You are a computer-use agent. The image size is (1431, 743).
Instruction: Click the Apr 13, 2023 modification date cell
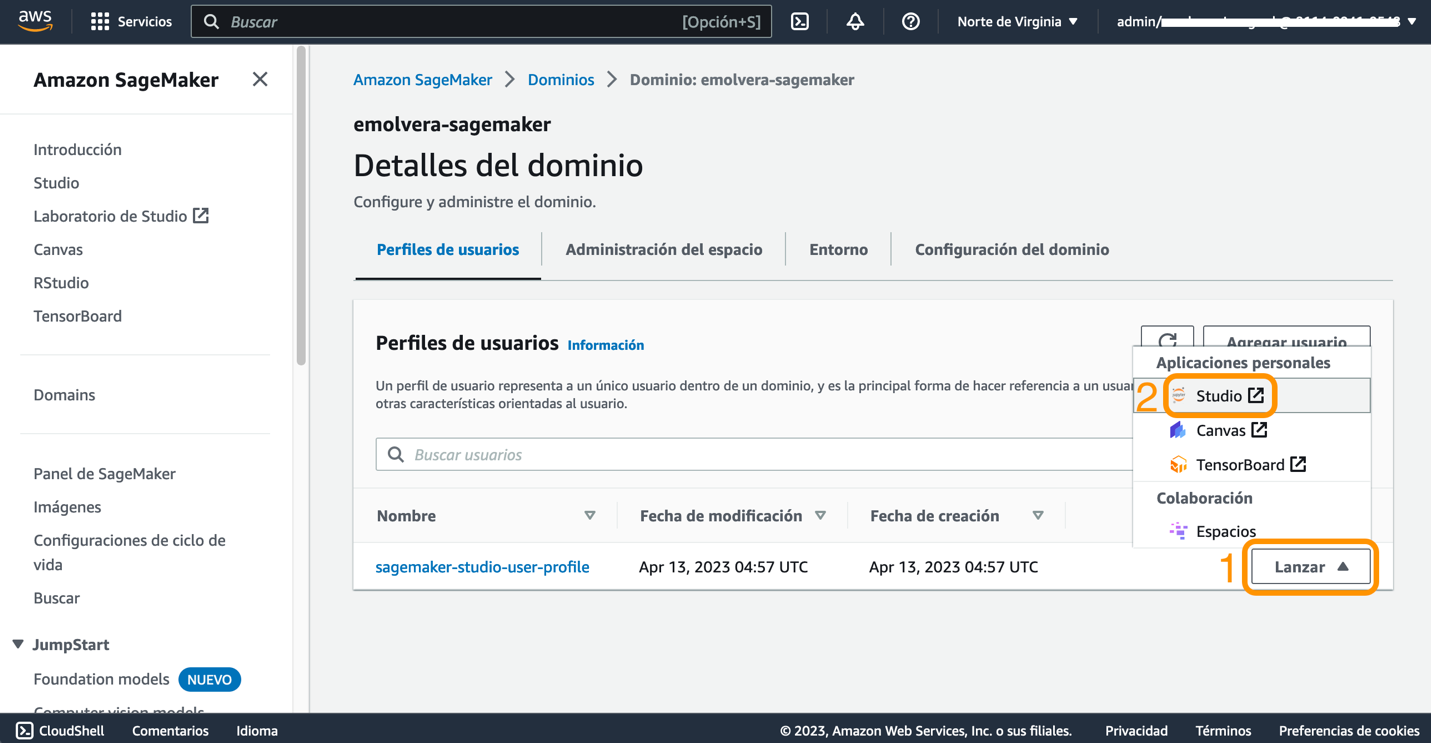(x=723, y=567)
